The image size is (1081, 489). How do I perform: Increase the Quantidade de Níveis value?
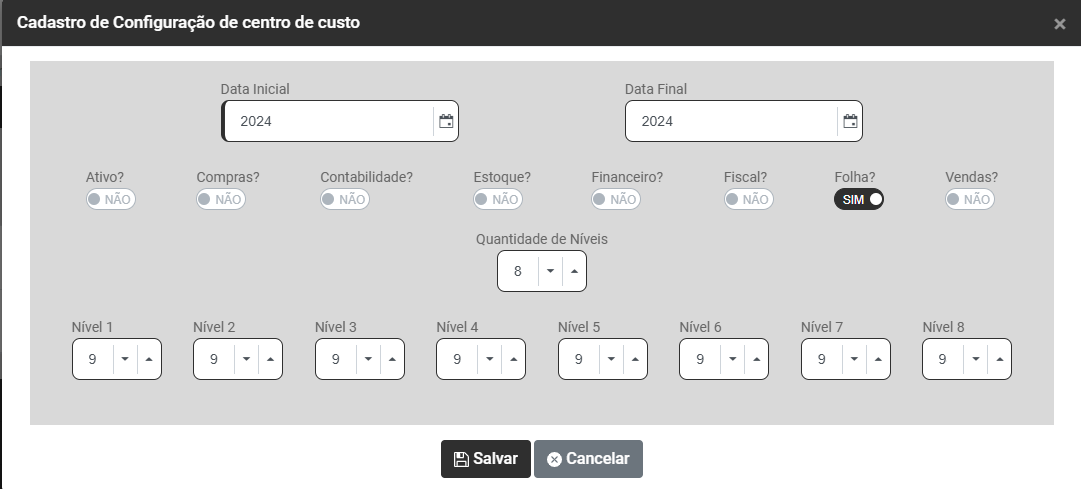(x=574, y=272)
